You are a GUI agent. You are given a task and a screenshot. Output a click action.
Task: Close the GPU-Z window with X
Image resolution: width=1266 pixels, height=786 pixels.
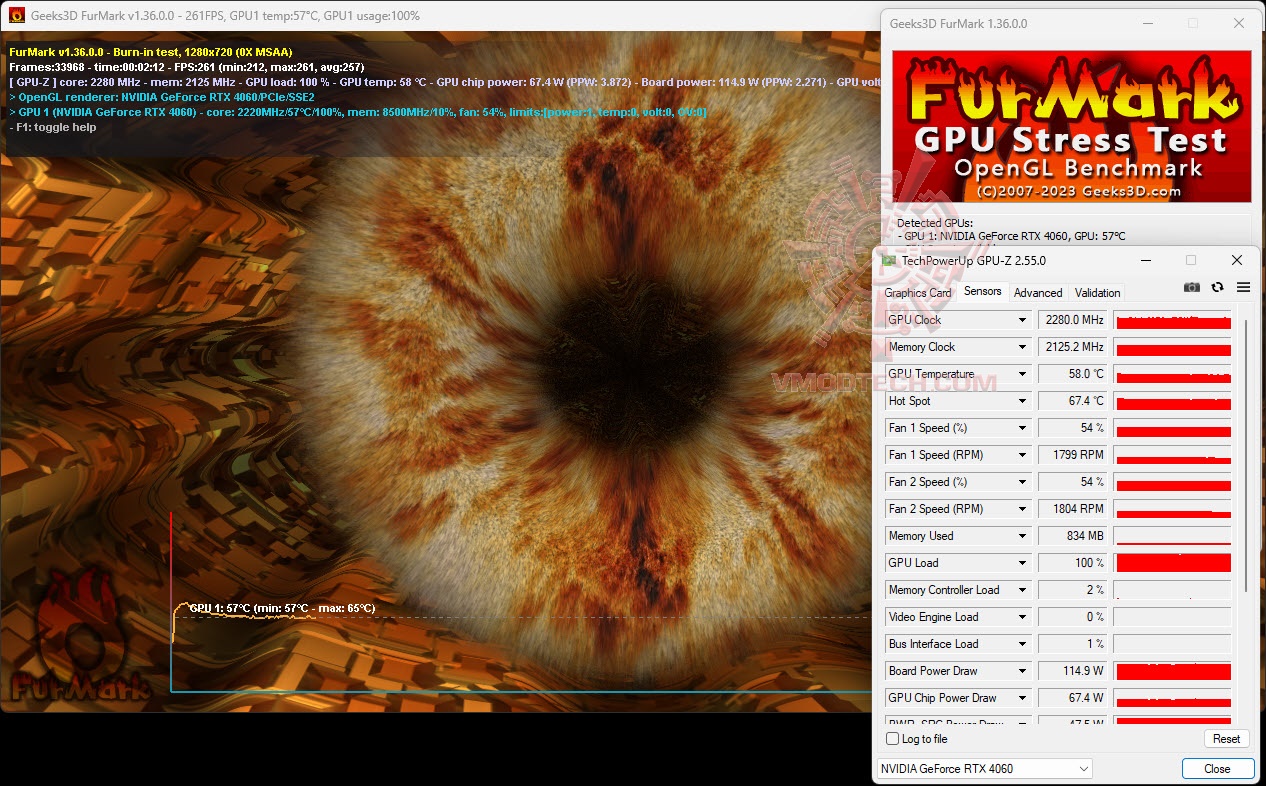(x=1237, y=260)
